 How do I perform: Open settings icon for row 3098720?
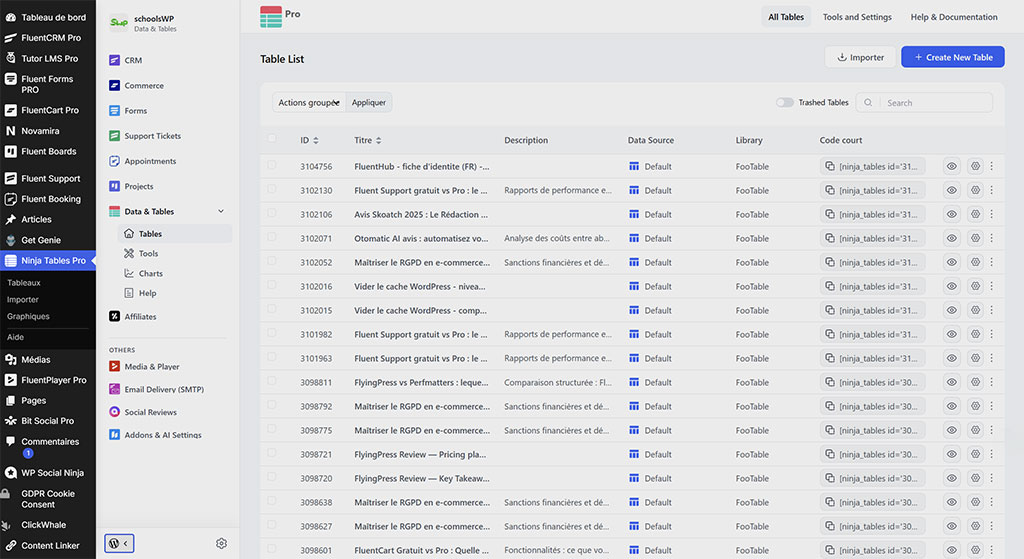975,478
